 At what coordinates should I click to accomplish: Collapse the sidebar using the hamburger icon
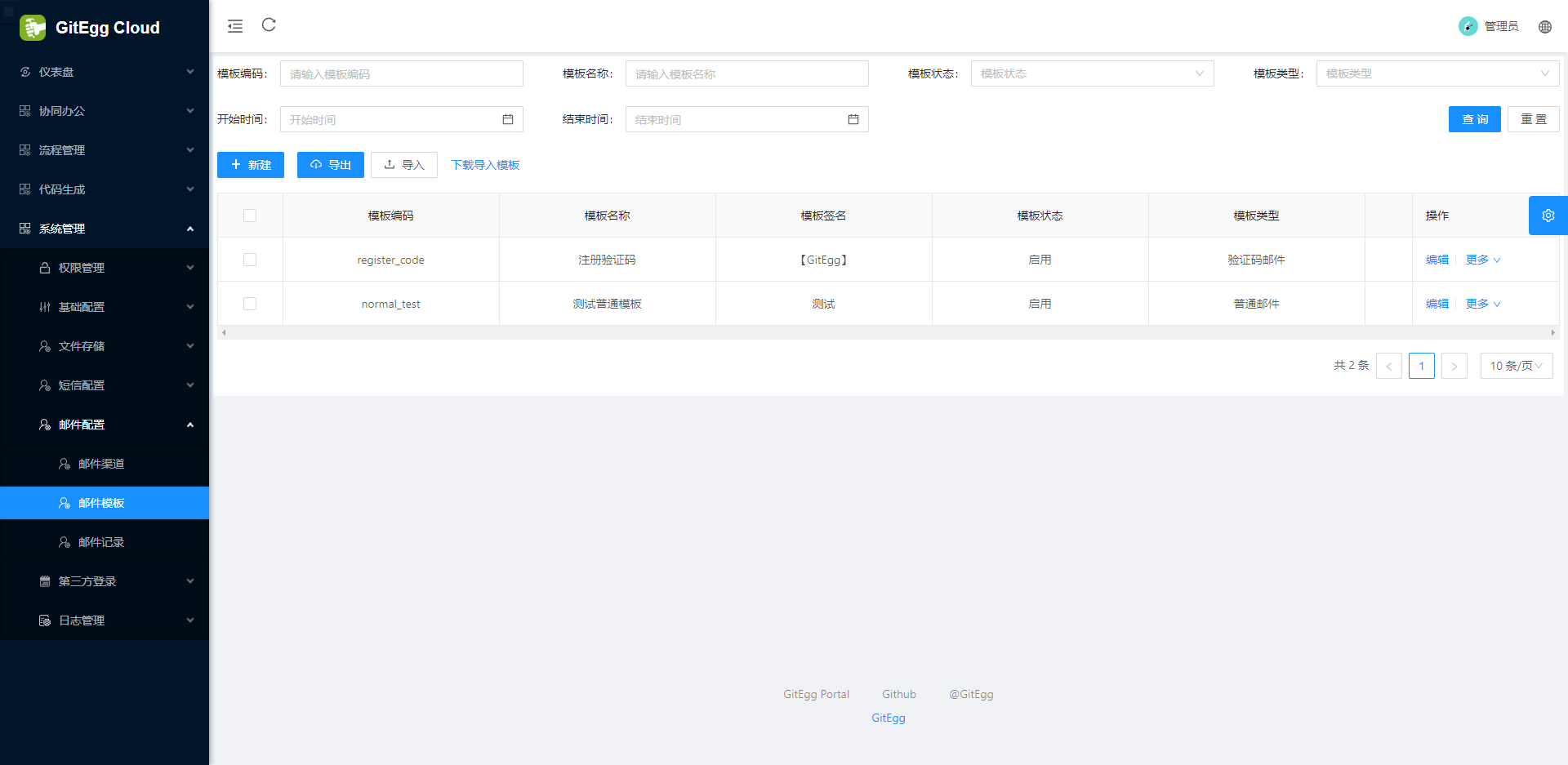tap(235, 25)
